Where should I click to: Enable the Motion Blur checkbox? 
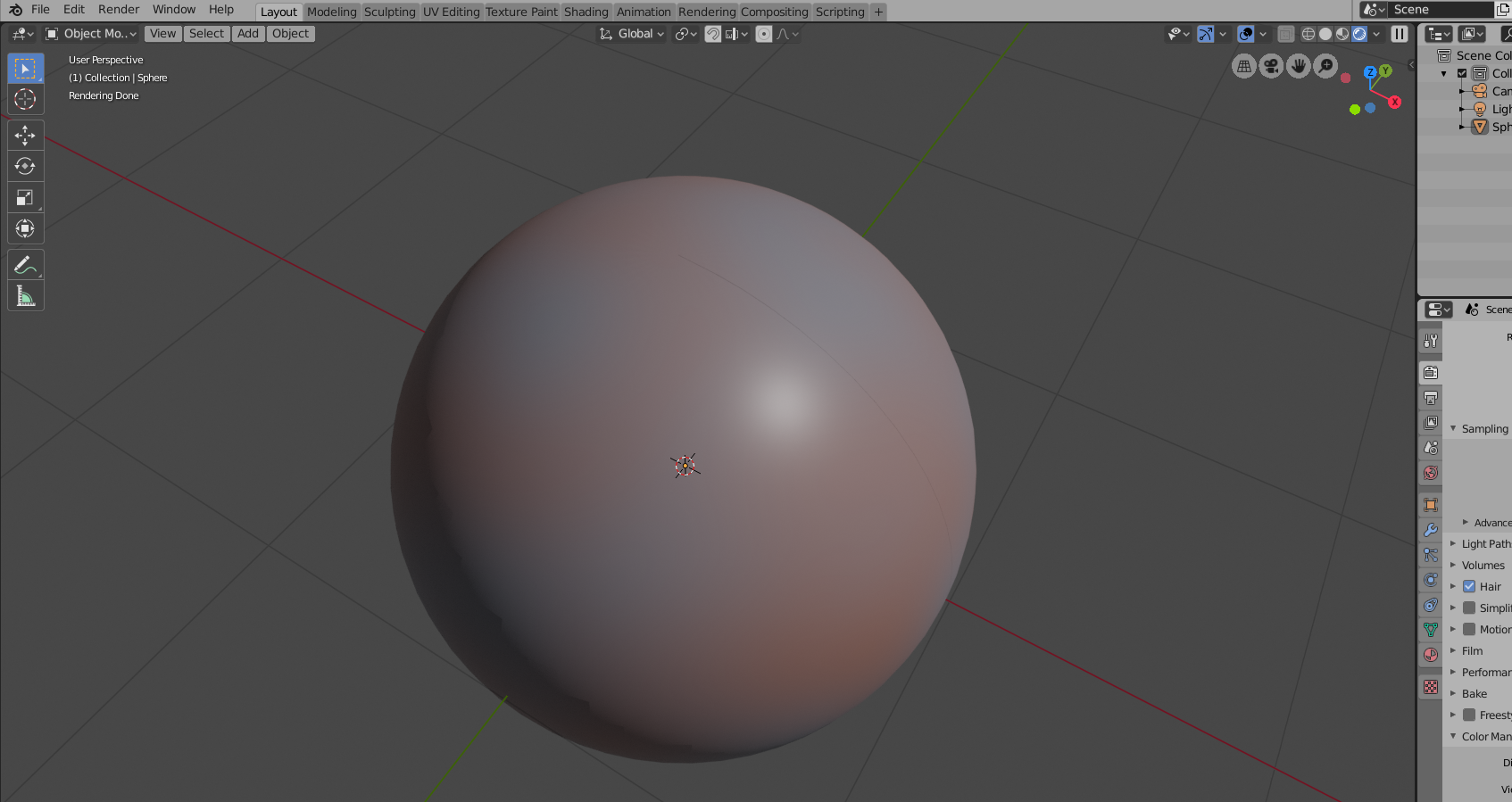[1469, 630]
